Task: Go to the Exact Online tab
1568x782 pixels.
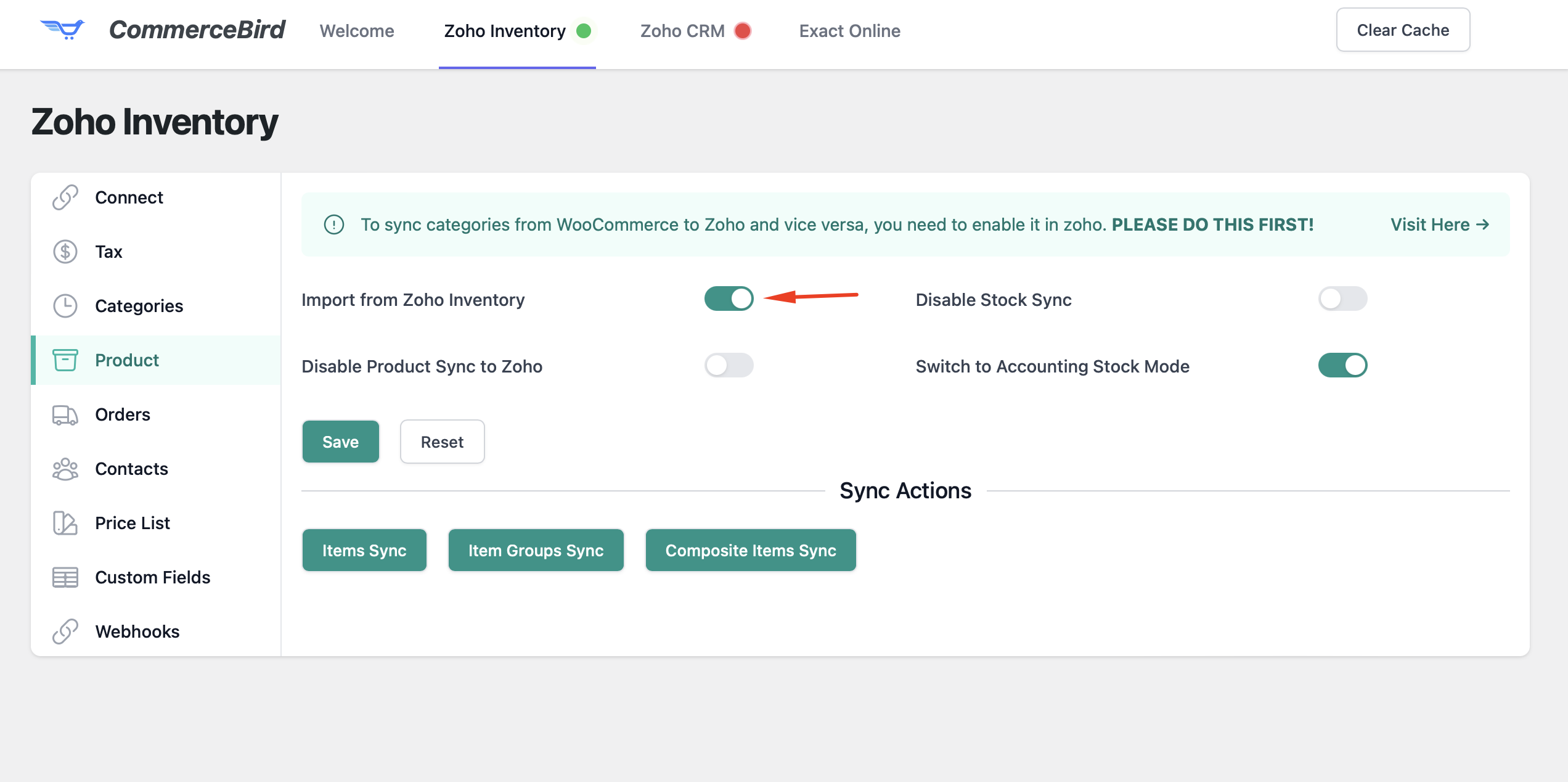Action: 850,31
